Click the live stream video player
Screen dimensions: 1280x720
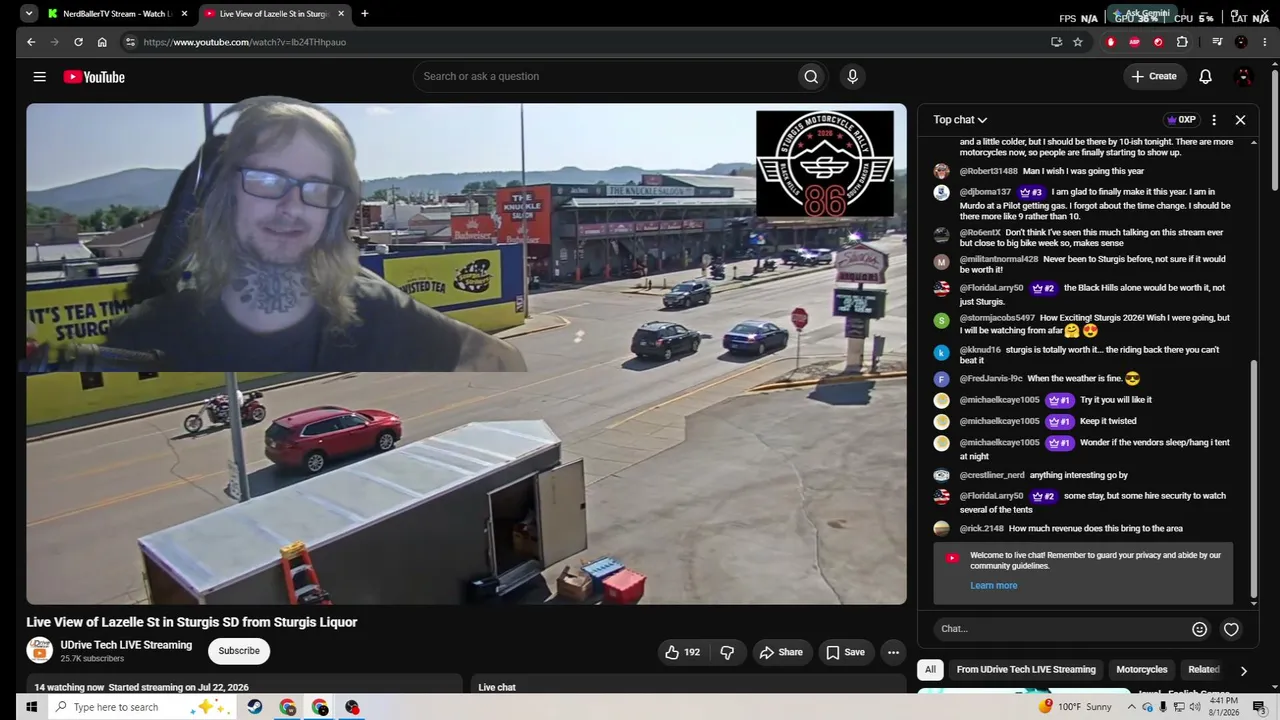point(466,354)
